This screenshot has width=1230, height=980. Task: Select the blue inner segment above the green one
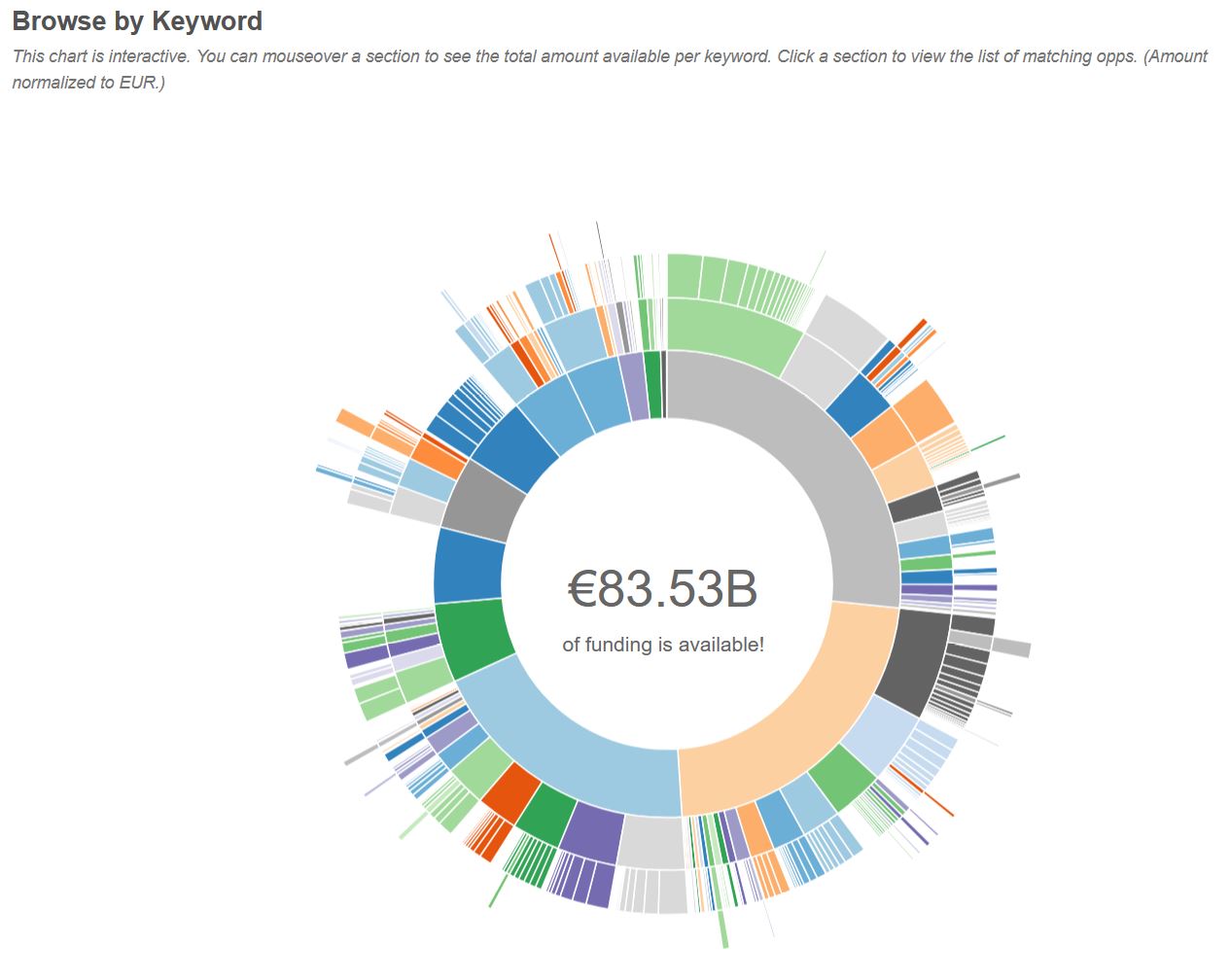pos(469,565)
